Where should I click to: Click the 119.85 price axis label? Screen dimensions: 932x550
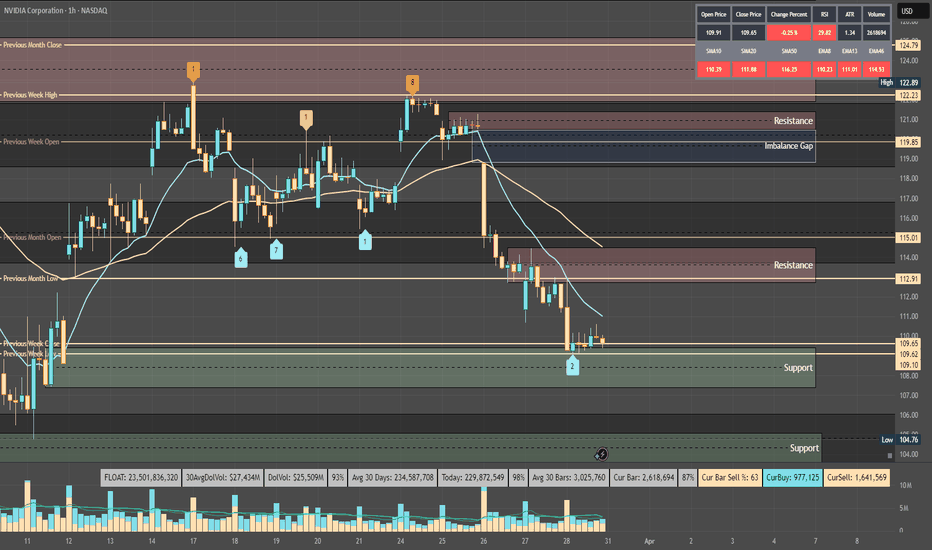tap(908, 142)
